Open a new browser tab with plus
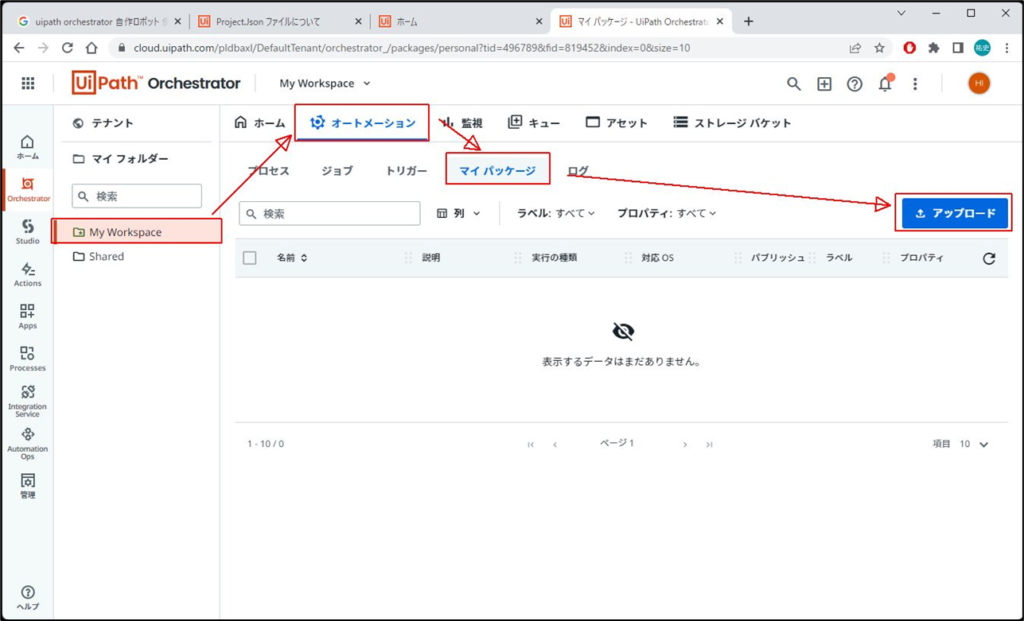1024x621 pixels. click(748, 22)
